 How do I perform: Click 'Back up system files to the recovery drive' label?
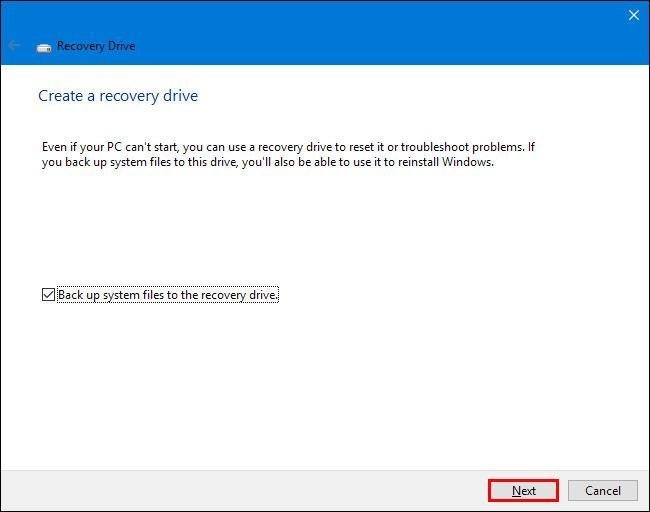coord(168,295)
